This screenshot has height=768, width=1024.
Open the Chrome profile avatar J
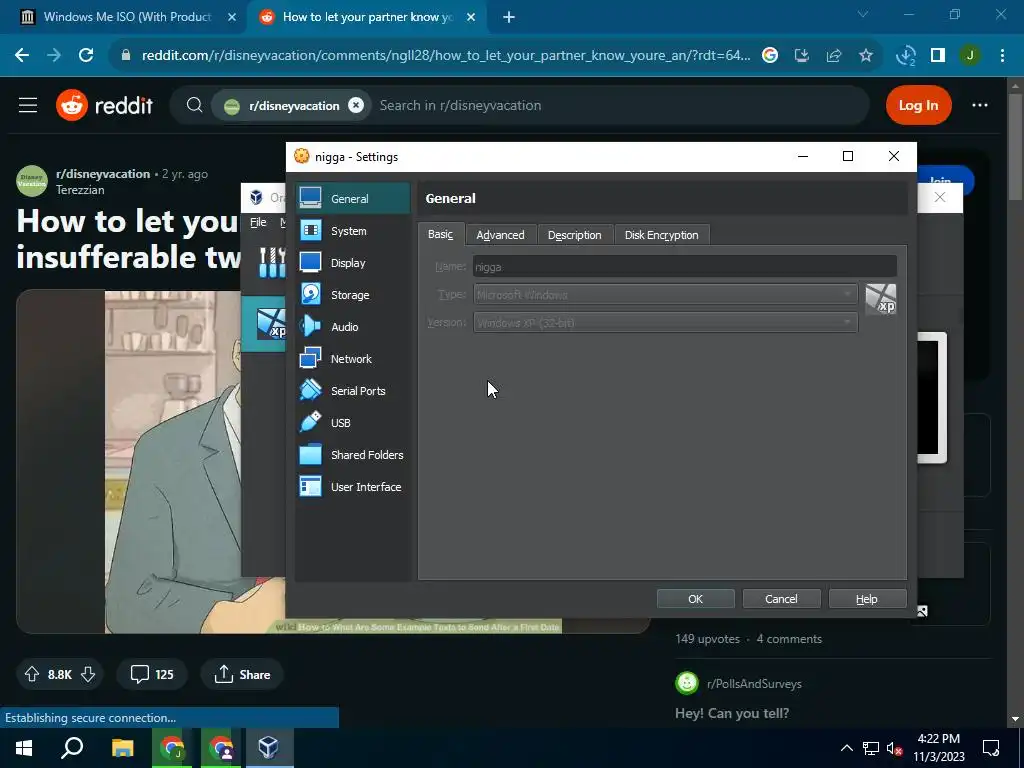(x=970, y=56)
